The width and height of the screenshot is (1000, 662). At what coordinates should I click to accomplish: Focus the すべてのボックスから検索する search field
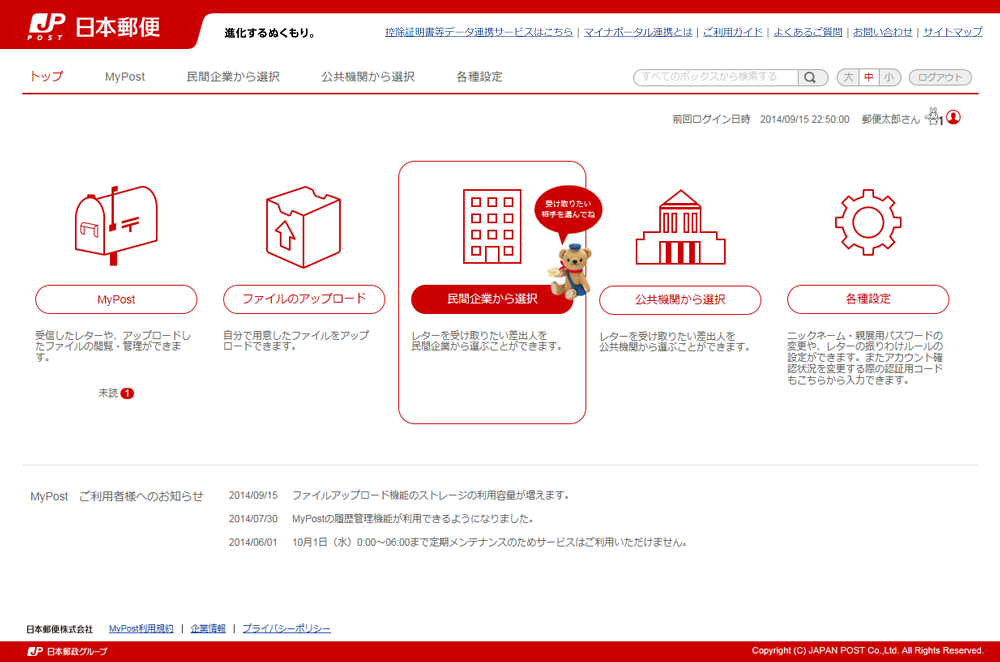(716, 77)
